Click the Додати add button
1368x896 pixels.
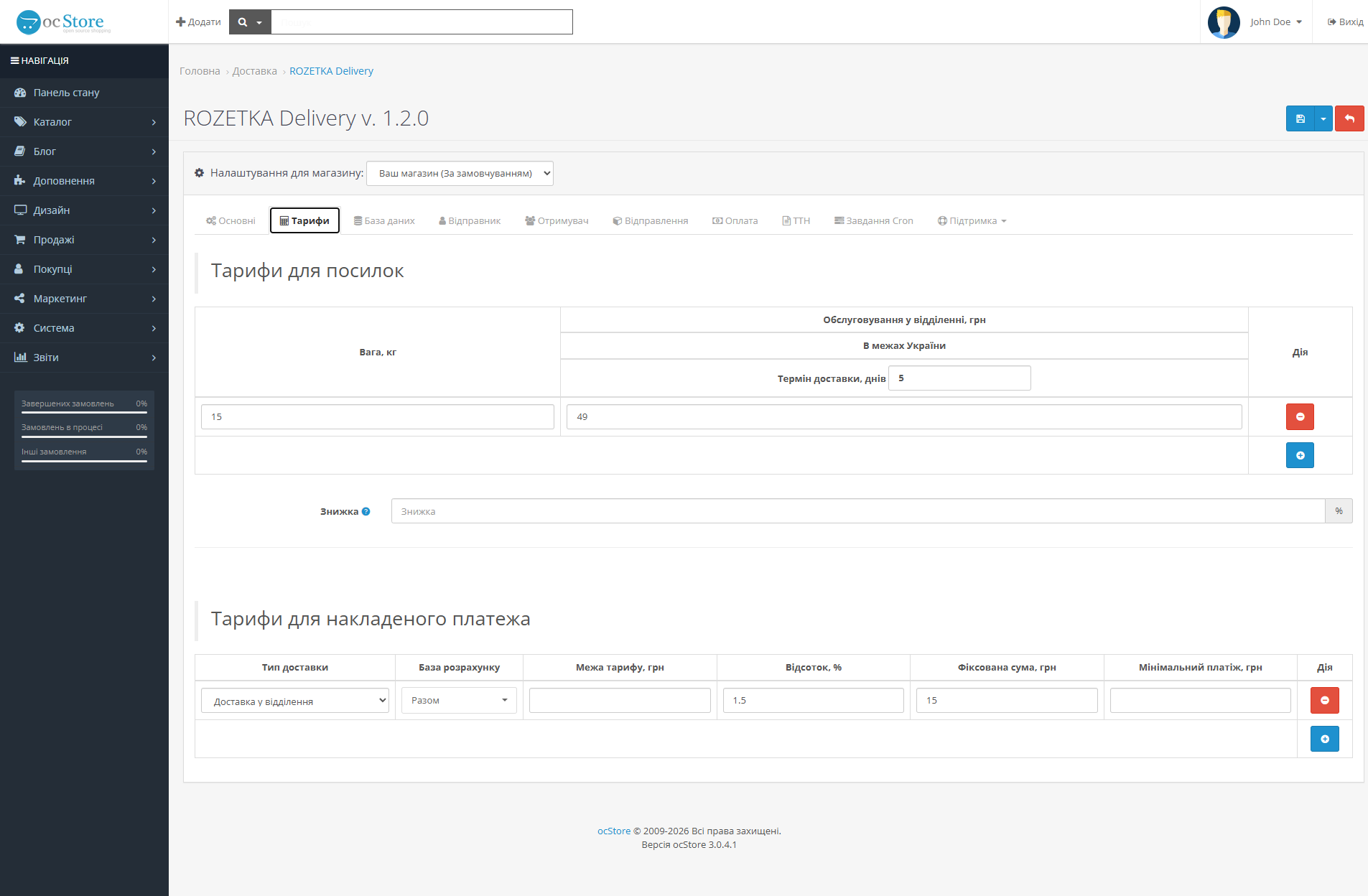click(x=198, y=22)
